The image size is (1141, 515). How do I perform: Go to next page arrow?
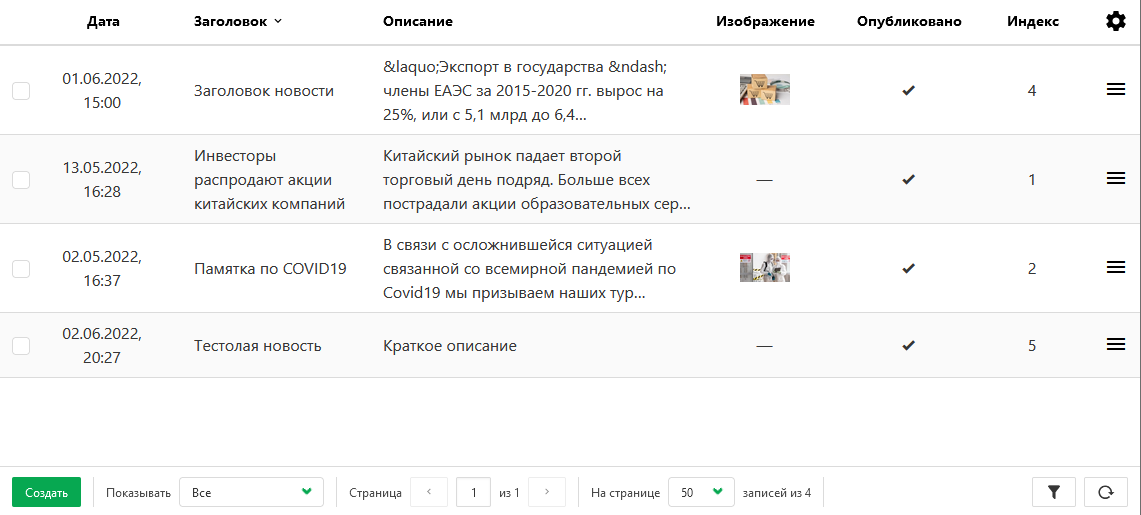pos(547,492)
